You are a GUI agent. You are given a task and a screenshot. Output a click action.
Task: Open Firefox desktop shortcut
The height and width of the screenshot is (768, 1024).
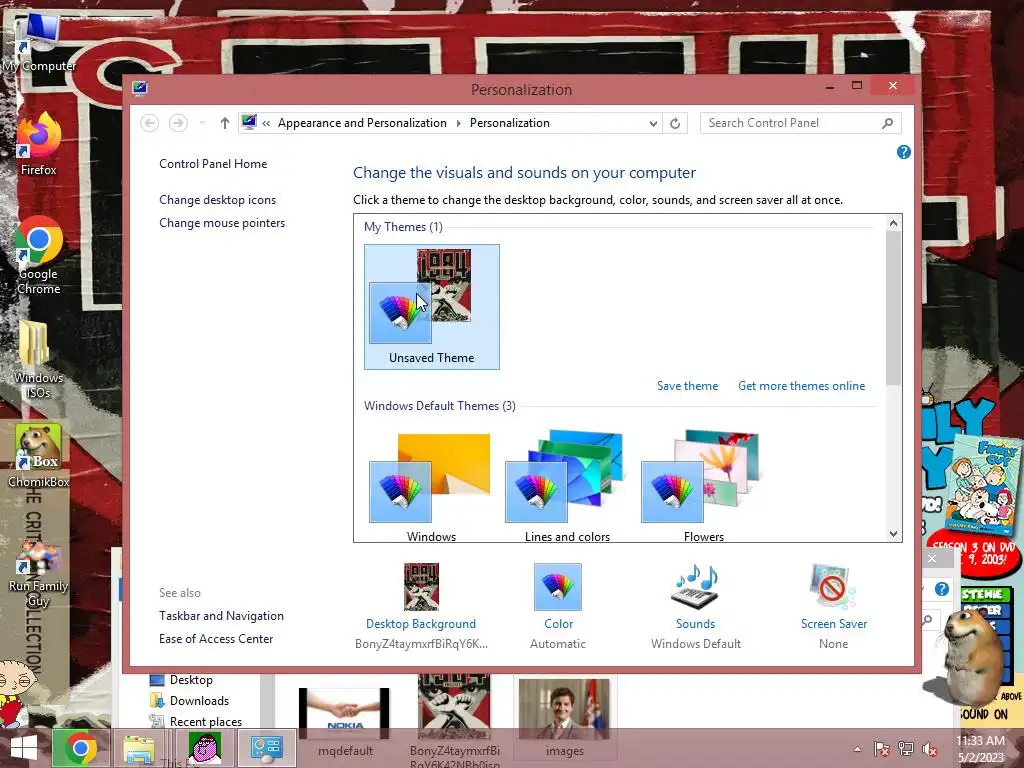[x=39, y=144]
